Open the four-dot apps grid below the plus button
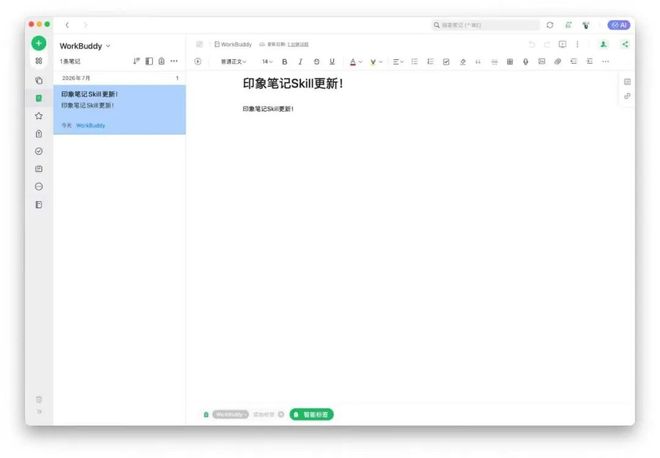 [x=39, y=61]
